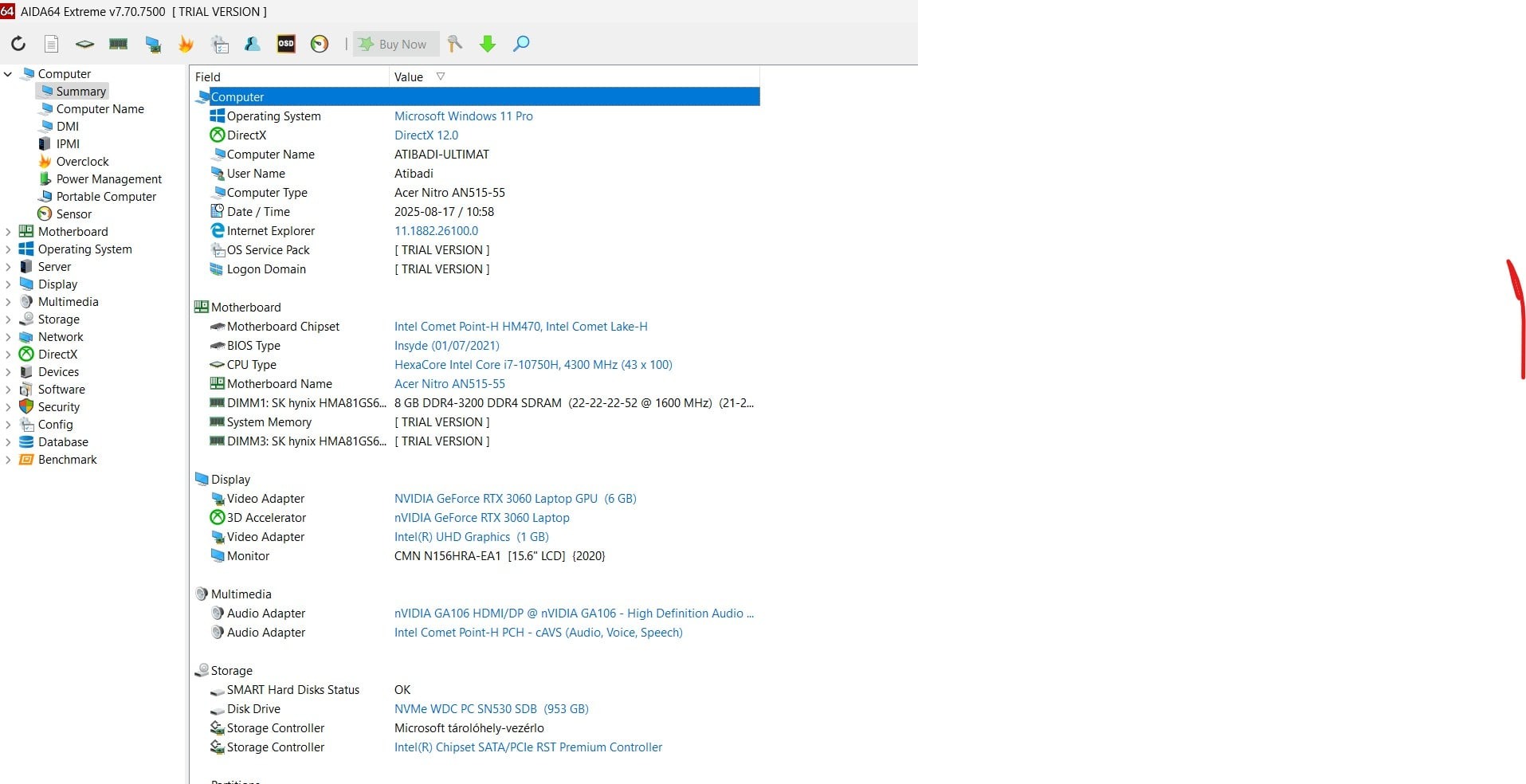Click the report wizard toolbar icon
The width and height of the screenshot is (1526, 784).
pos(220,44)
